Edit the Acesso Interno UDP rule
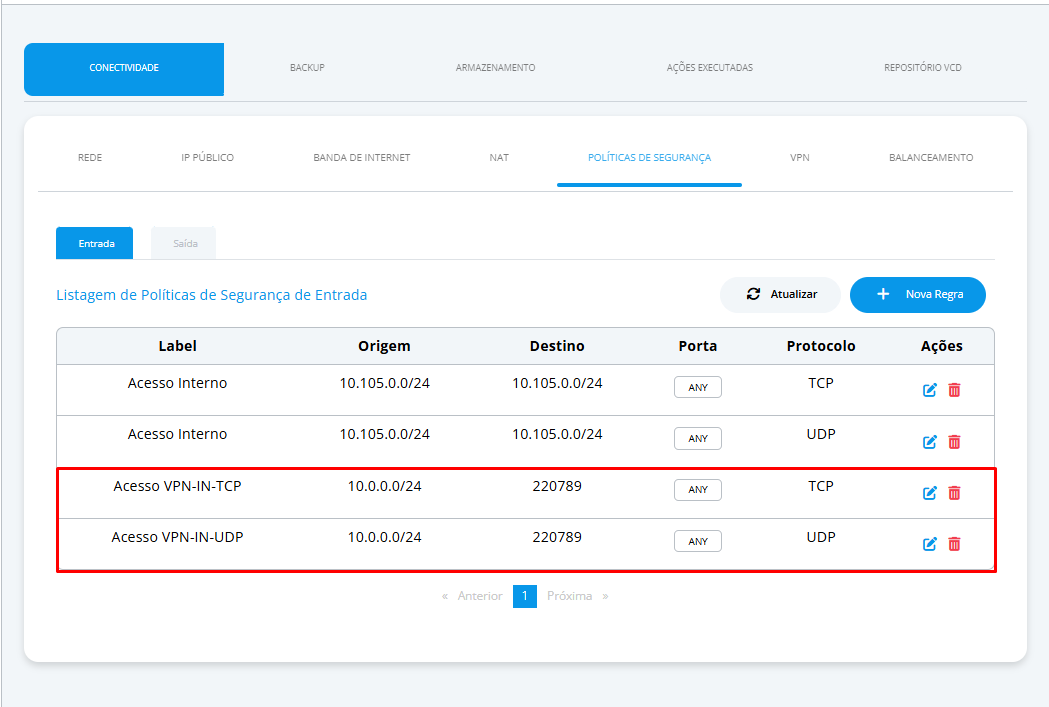This screenshot has height=707, width=1049. coord(929,441)
